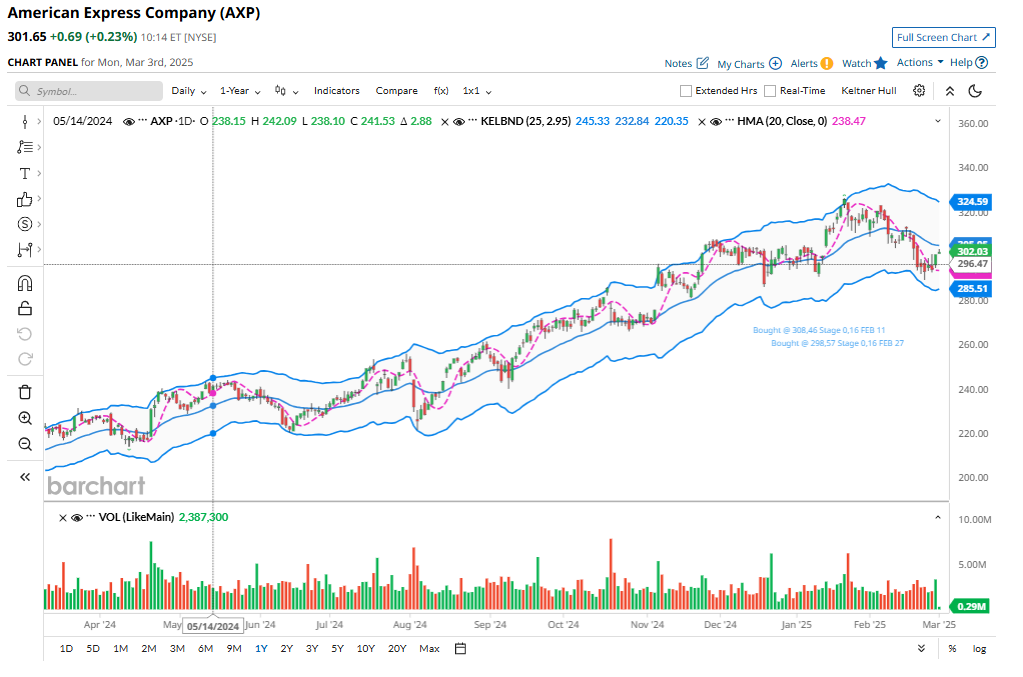Delete drawings with the trash icon
This screenshot has height=677, width=1023.
[x=25, y=392]
